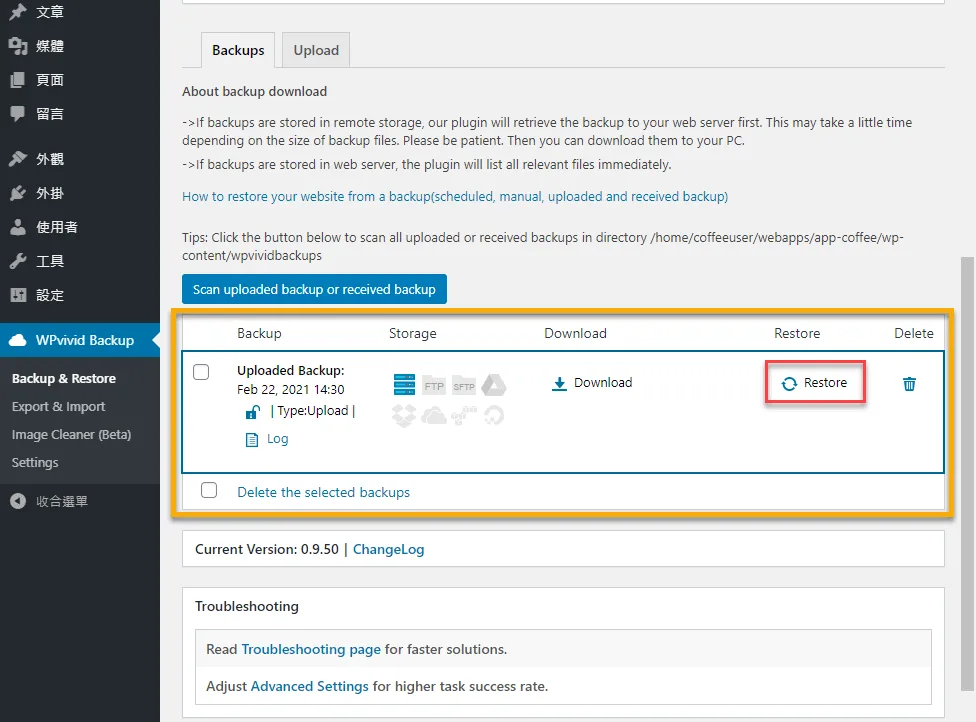Click the Download link text
Screen dimensions: 976x722
point(603,383)
